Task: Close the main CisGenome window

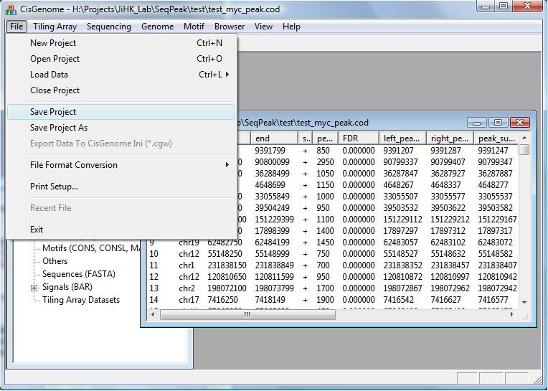Action: 528,6
